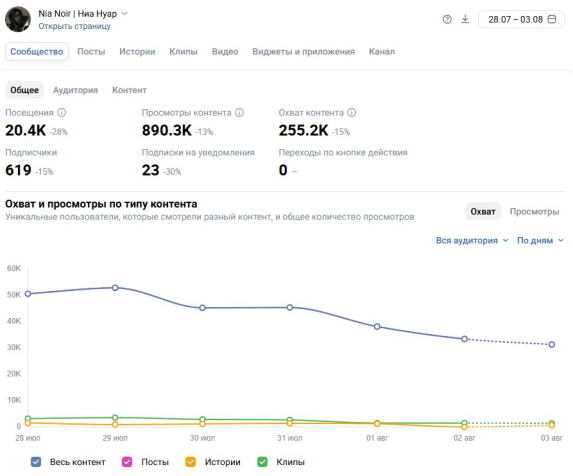Expand community switcher chevron near Nia Noir
573x476 pixels.
[x=125, y=14]
